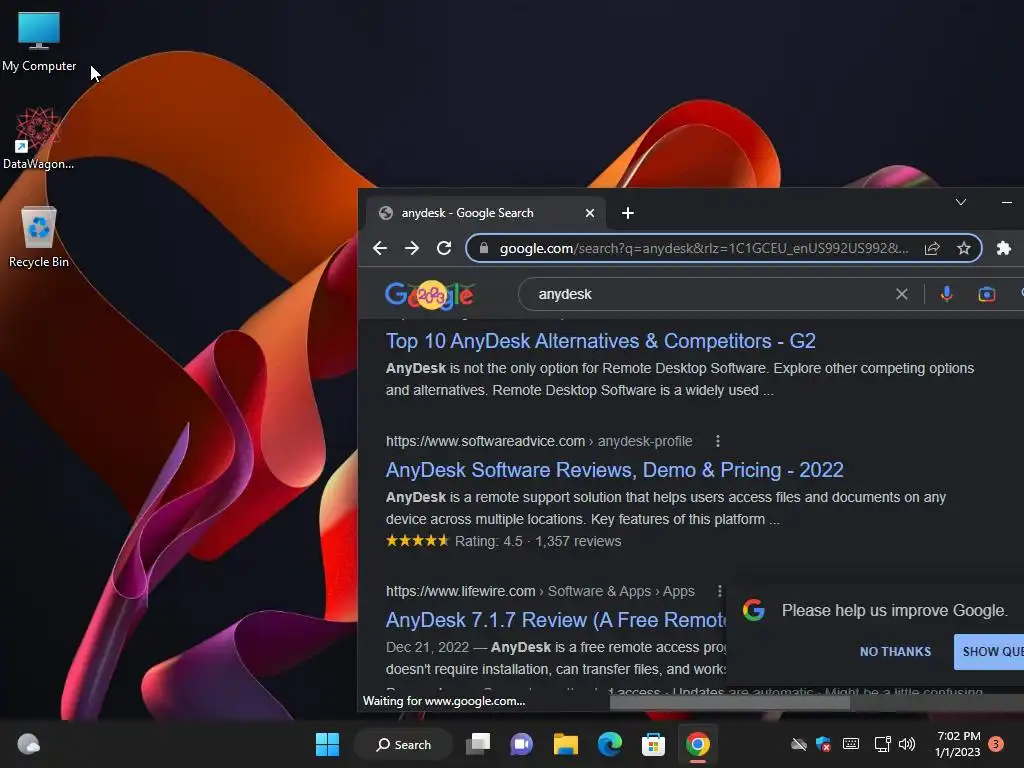The image size is (1024, 768).
Task: Open AnyDesk Software Reviews, Demo & Pricing link
Action: 615,470
